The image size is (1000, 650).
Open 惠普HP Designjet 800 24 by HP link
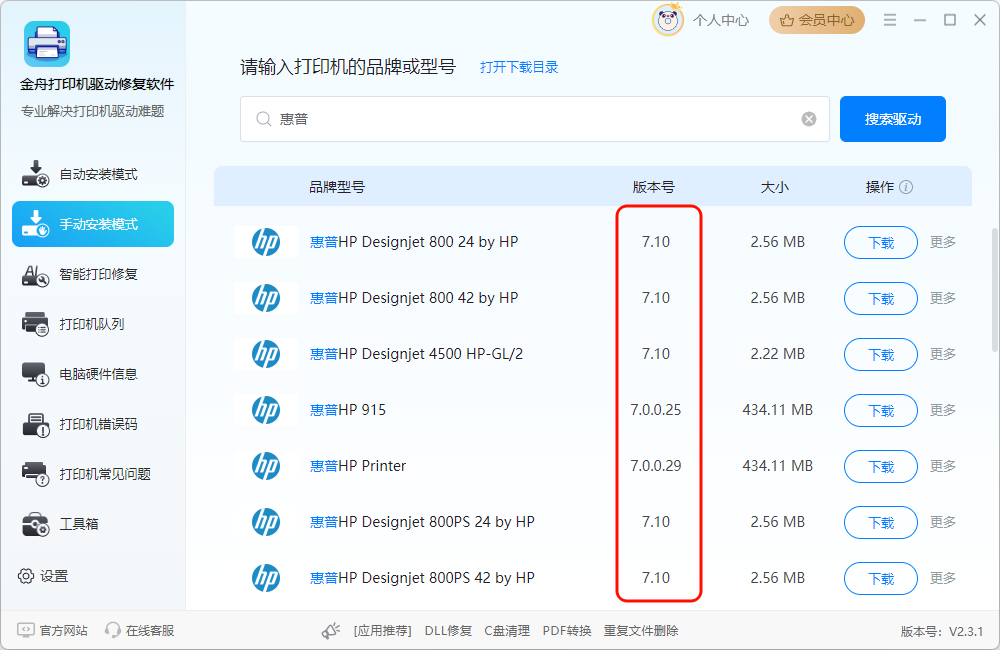(414, 242)
